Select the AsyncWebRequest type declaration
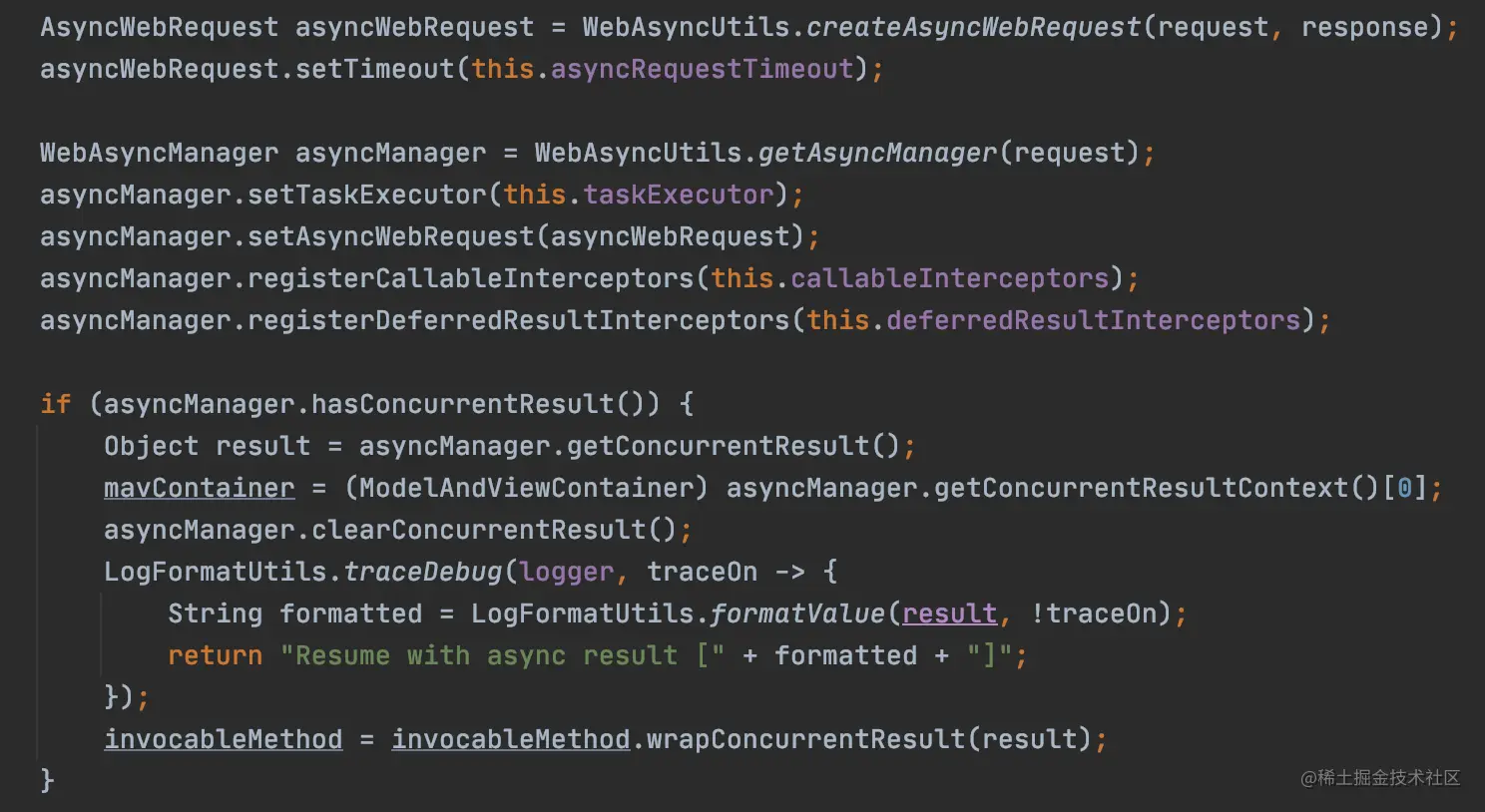Viewport: 1485px width, 812px height. coord(160,27)
